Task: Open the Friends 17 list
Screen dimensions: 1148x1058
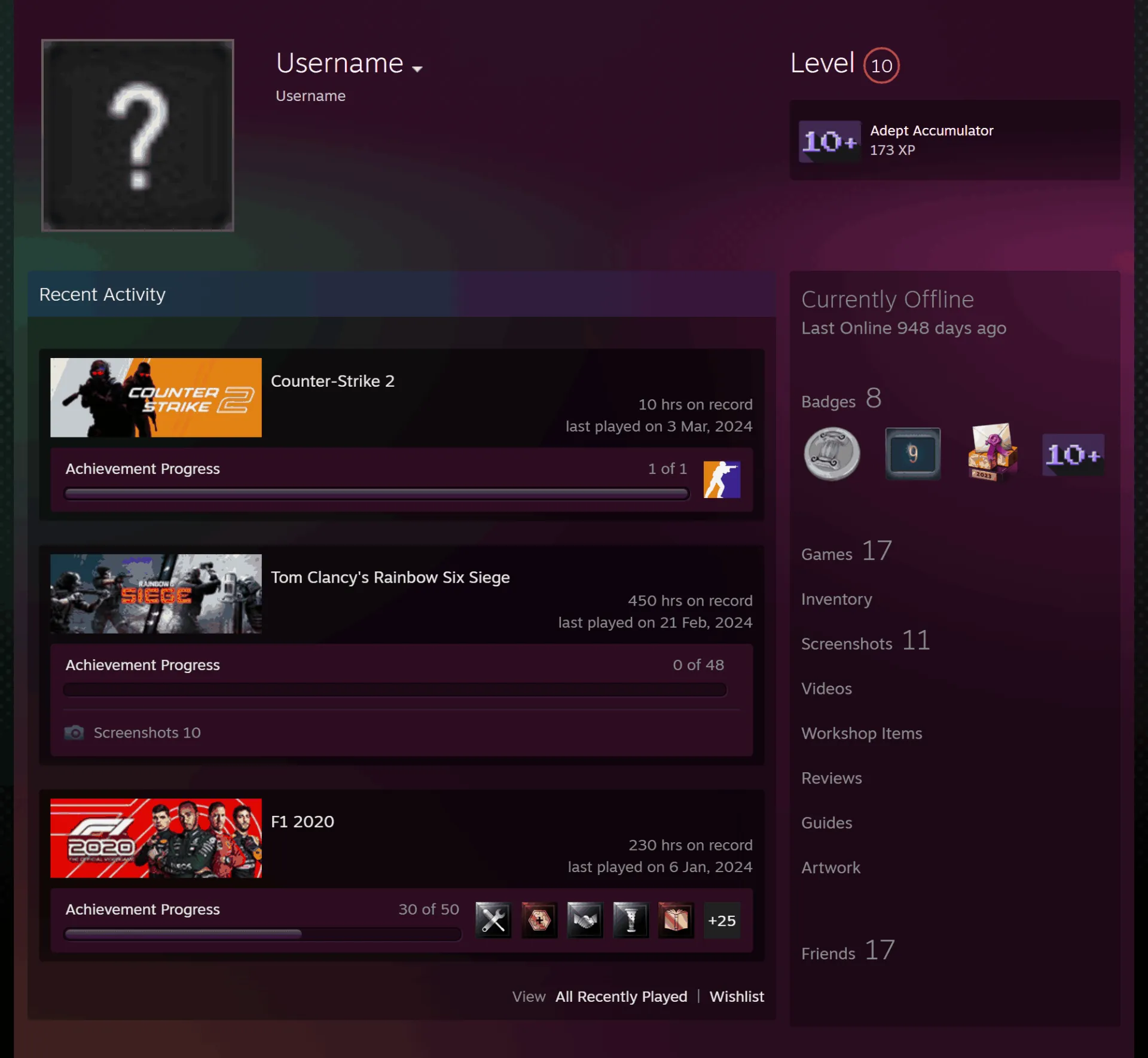Action: tap(848, 950)
